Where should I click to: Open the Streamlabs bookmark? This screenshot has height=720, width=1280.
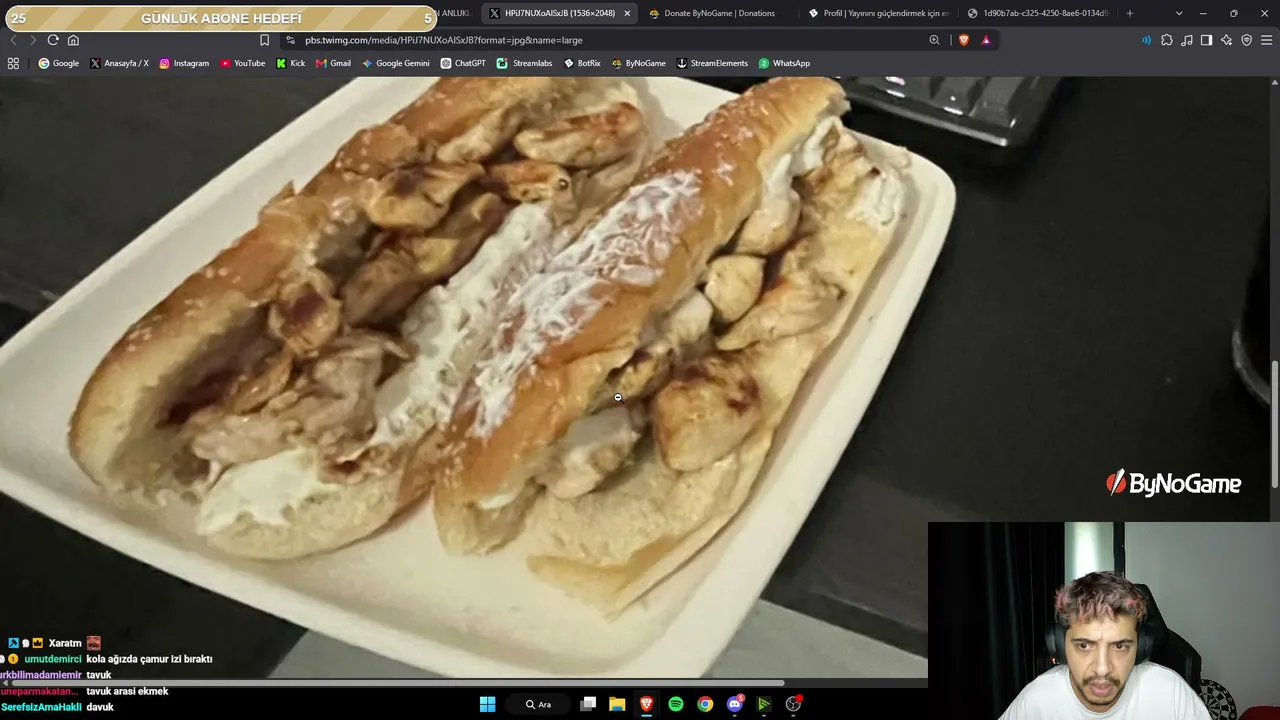[x=525, y=63]
